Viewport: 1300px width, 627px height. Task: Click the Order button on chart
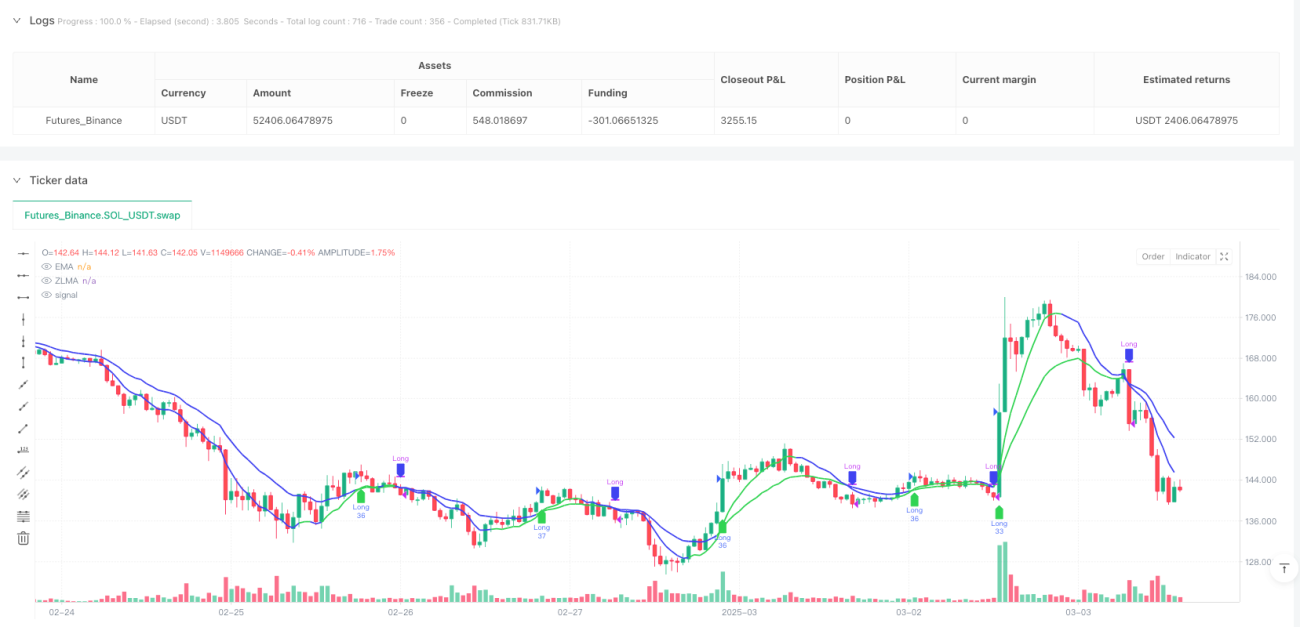1153,257
